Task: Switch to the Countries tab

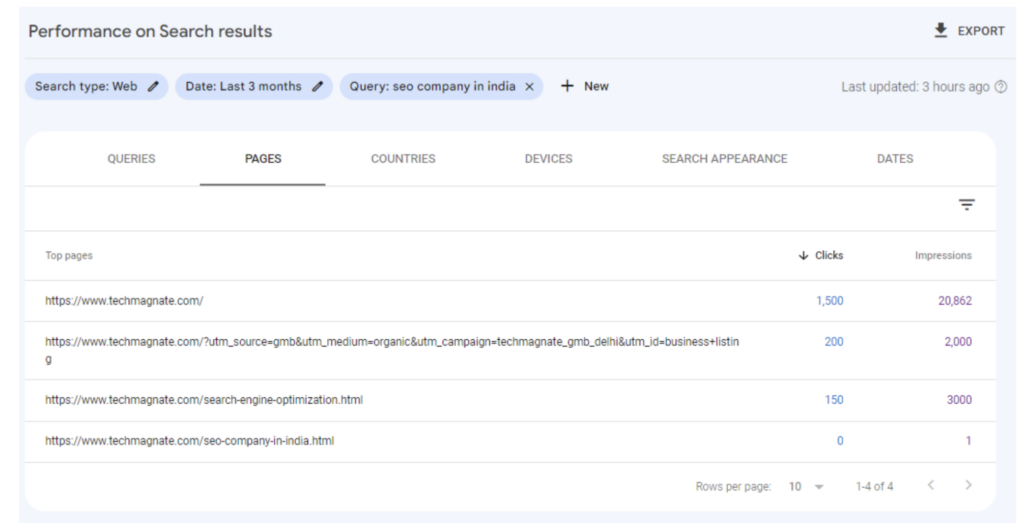Action: [x=403, y=159]
